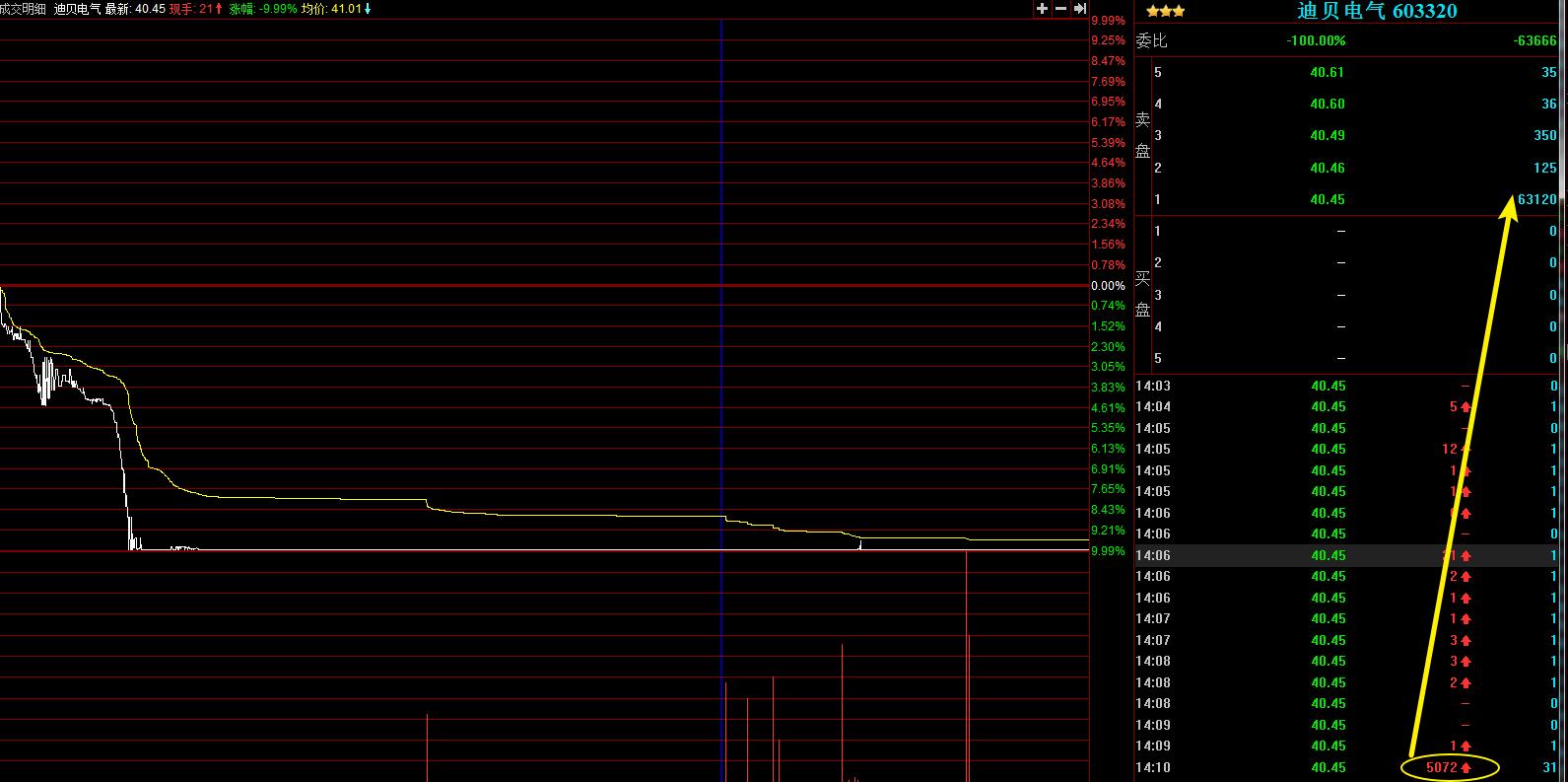1568x782 pixels.
Task: Select sell level 1 volume 63120
Action: point(1537,199)
